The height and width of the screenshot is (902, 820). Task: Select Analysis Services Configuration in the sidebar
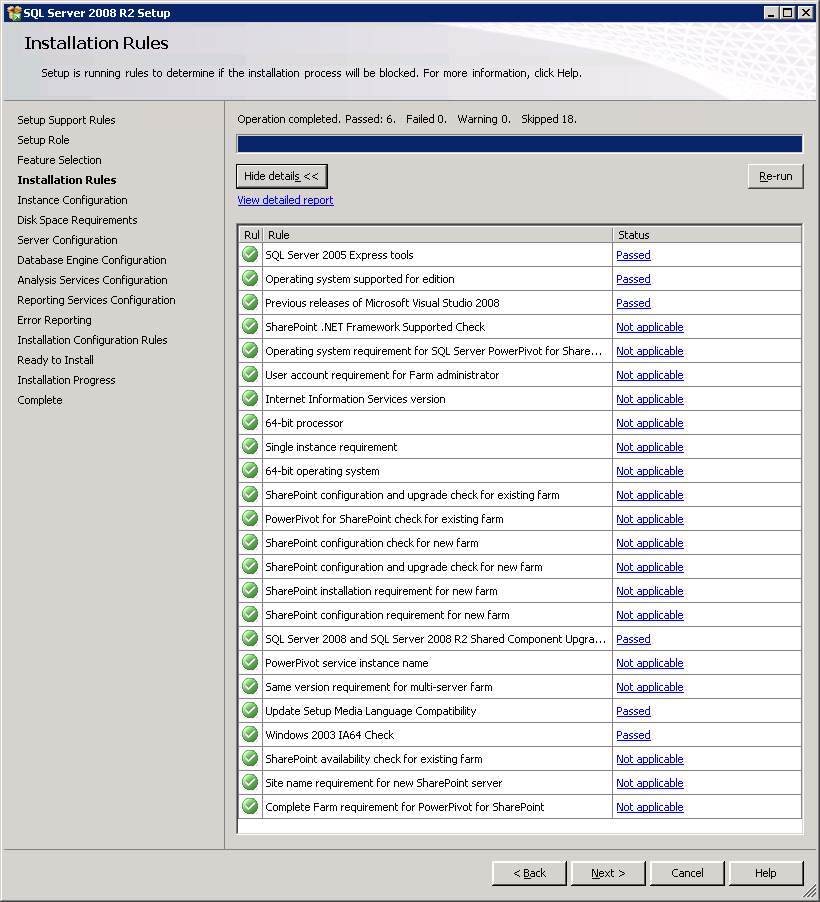(93, 280)
